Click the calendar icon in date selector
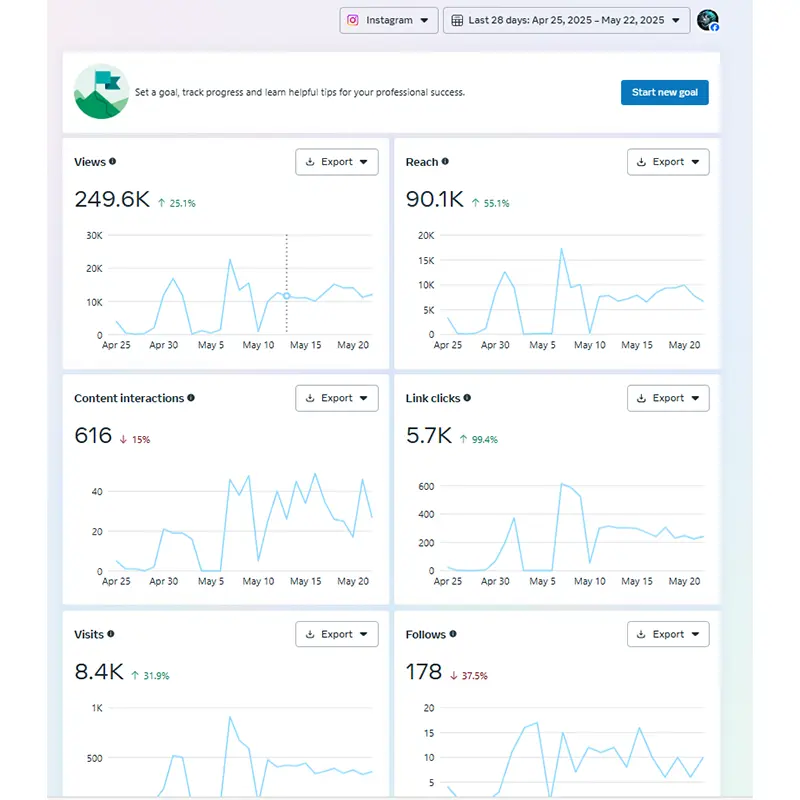The image size is (800, 800). [457, 20]
